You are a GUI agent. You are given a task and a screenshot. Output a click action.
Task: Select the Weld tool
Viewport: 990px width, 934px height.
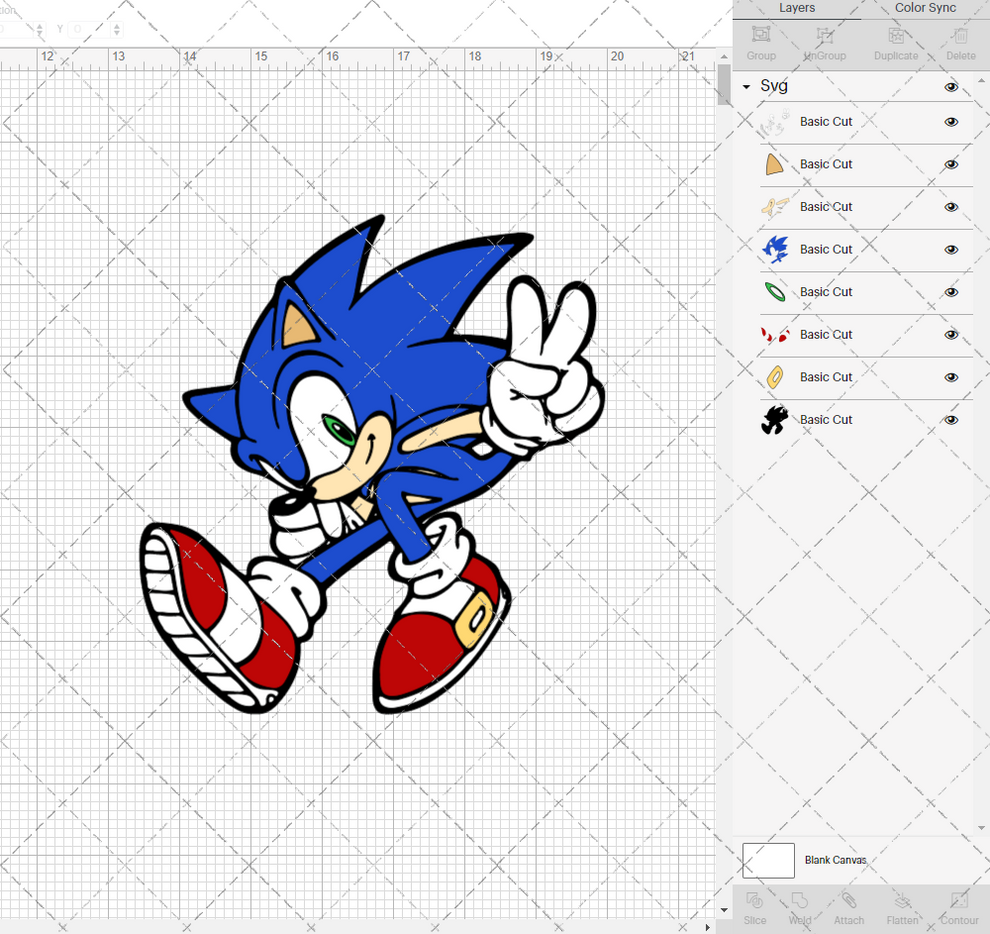[800, 908]
